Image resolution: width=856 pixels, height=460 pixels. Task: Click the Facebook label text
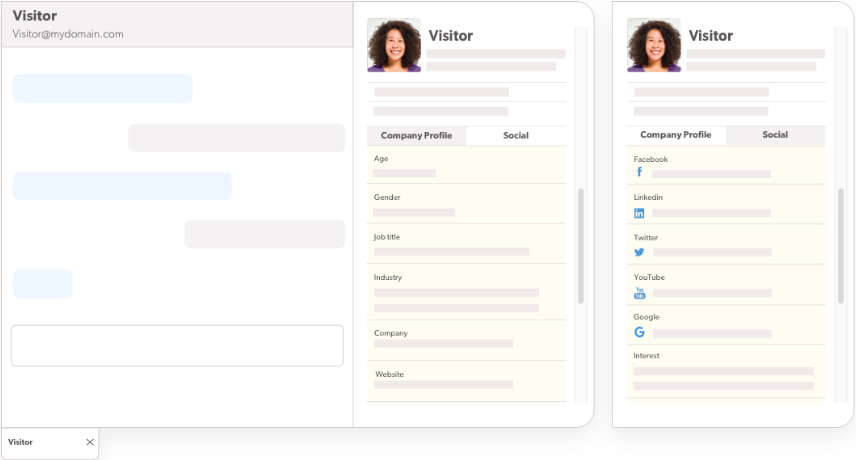click(651, 159)
